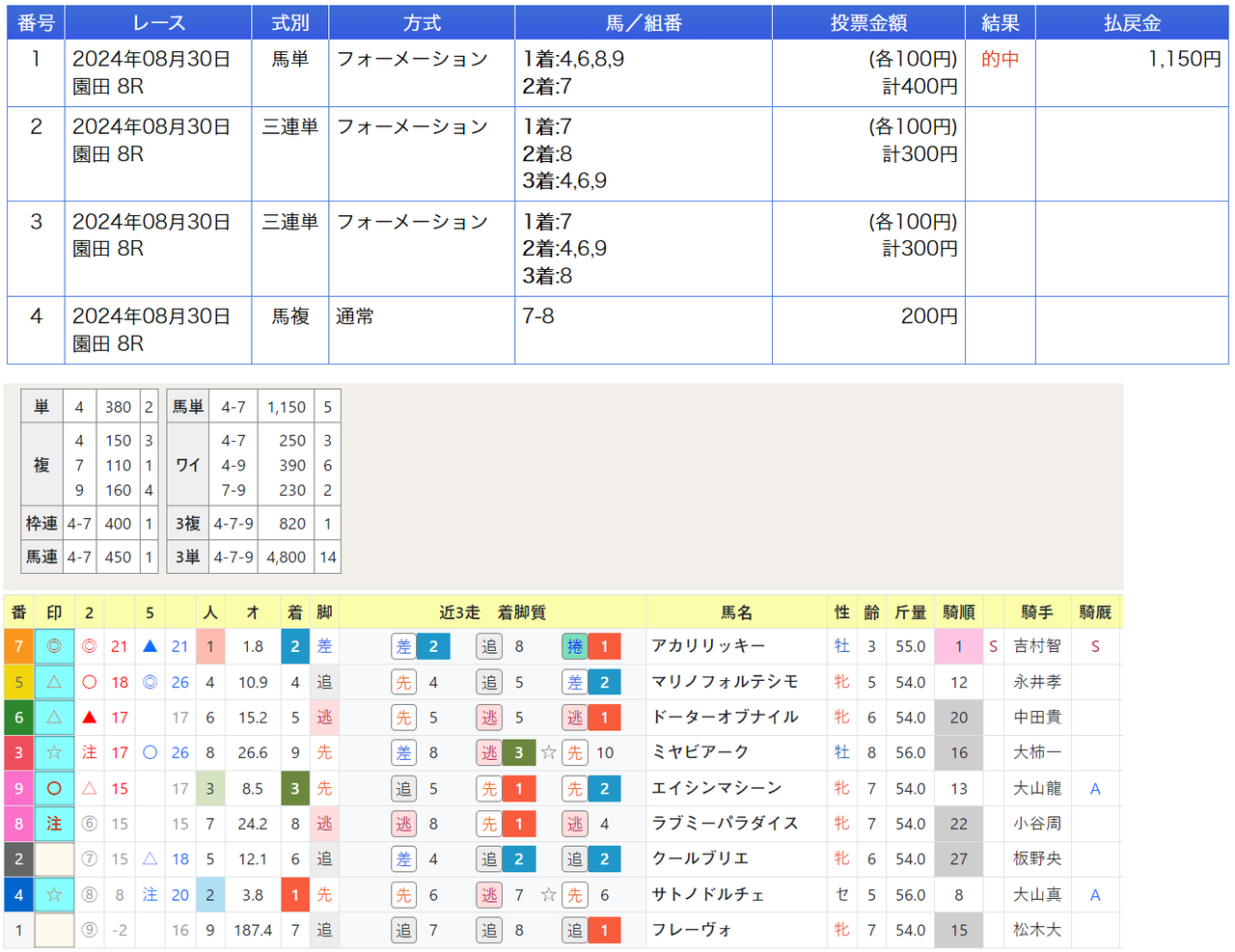Sort by 騎順 column header
This screenshot has height=952, width=1235.
[959, 612]
